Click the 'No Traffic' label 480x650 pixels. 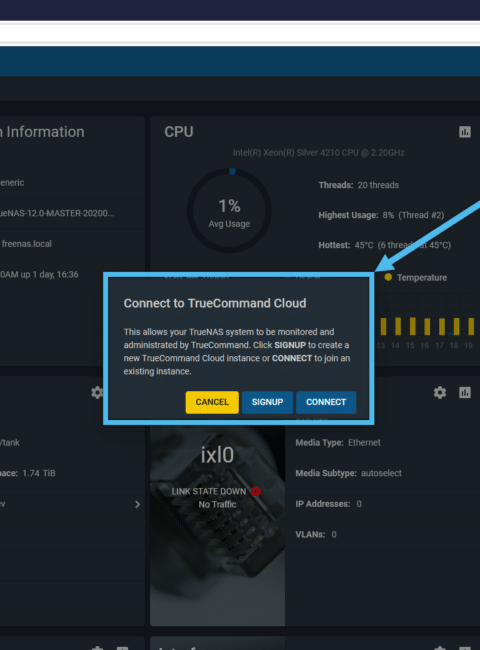tap(217, 504)
